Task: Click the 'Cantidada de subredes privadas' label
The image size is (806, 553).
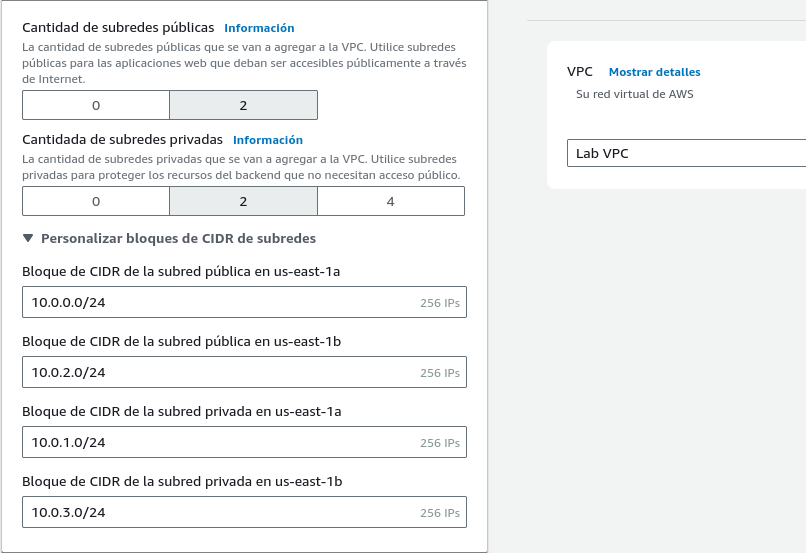Action: click(x=122, y=140)
